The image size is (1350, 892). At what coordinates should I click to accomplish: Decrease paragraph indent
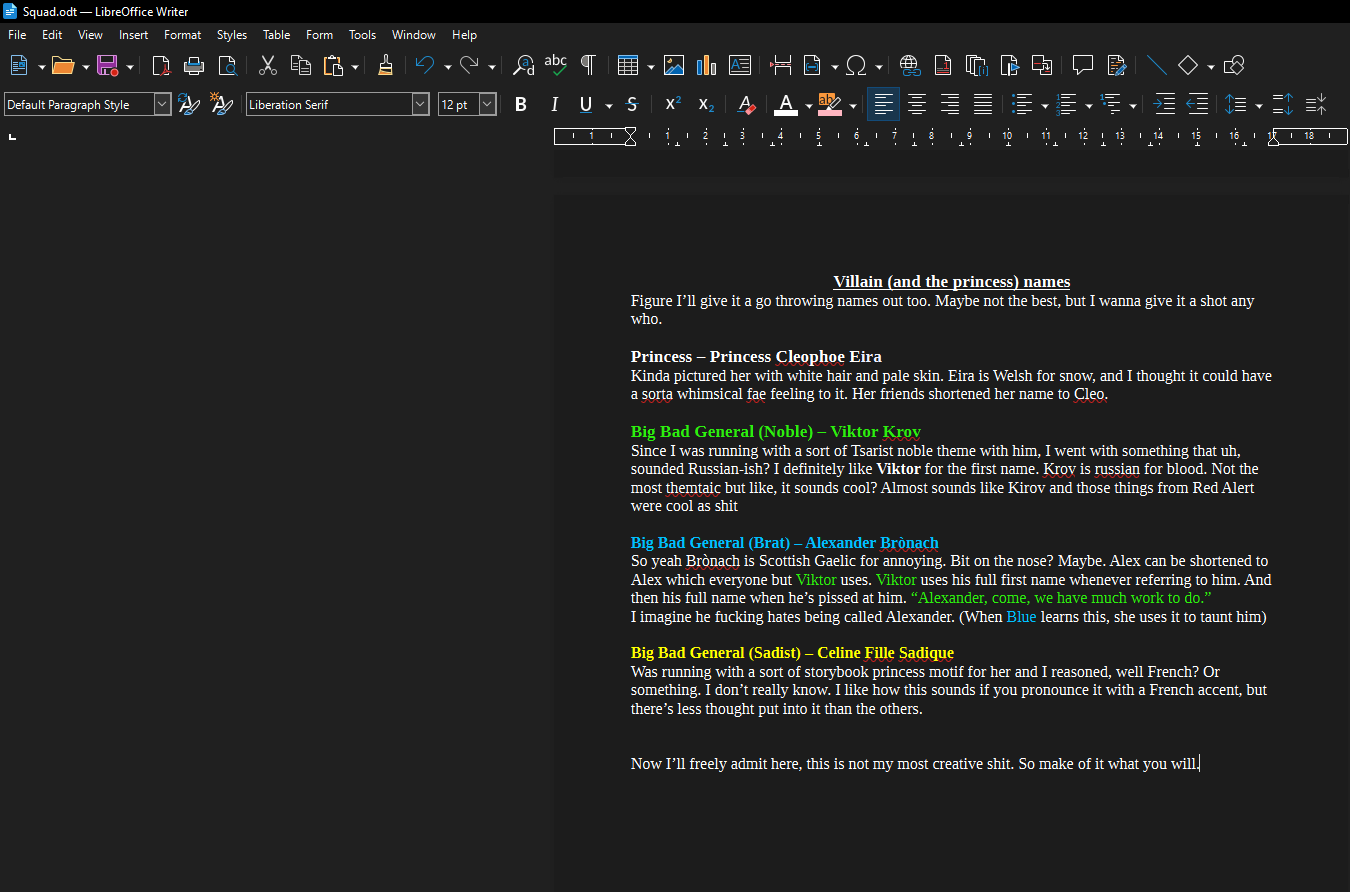[x=1197, y=104]
